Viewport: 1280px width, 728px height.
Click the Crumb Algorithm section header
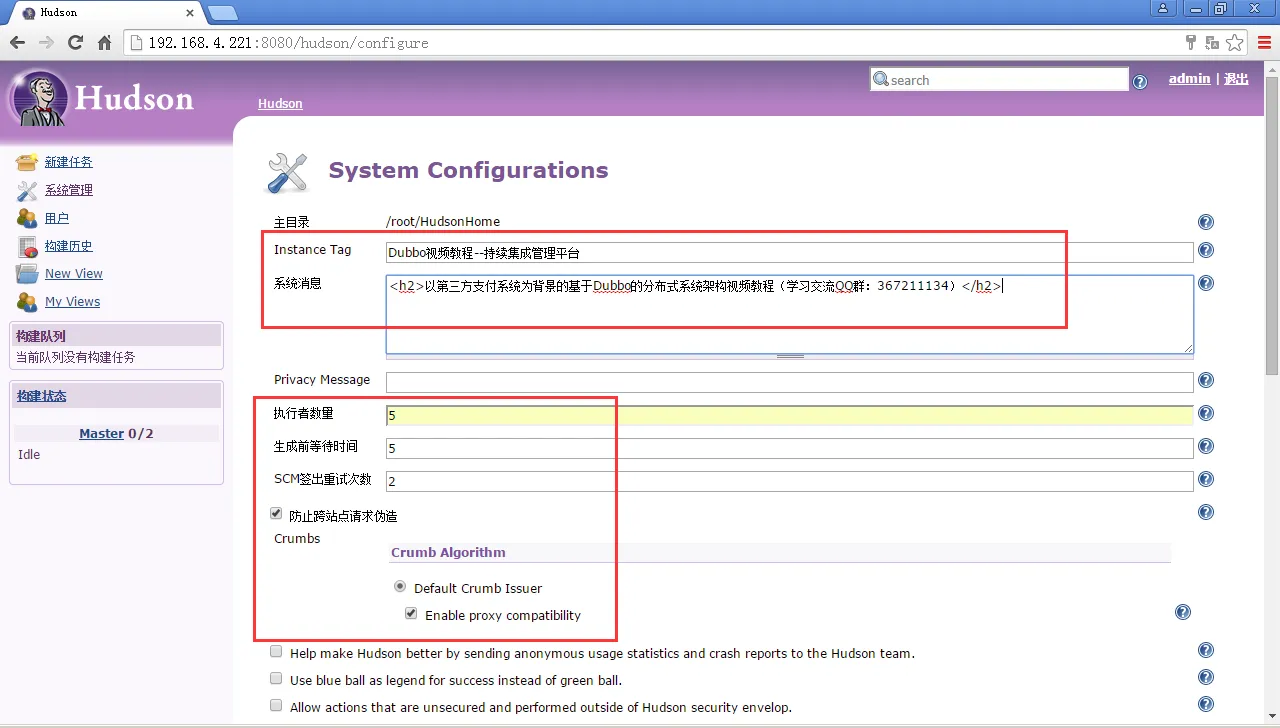[x=780, y=553]
